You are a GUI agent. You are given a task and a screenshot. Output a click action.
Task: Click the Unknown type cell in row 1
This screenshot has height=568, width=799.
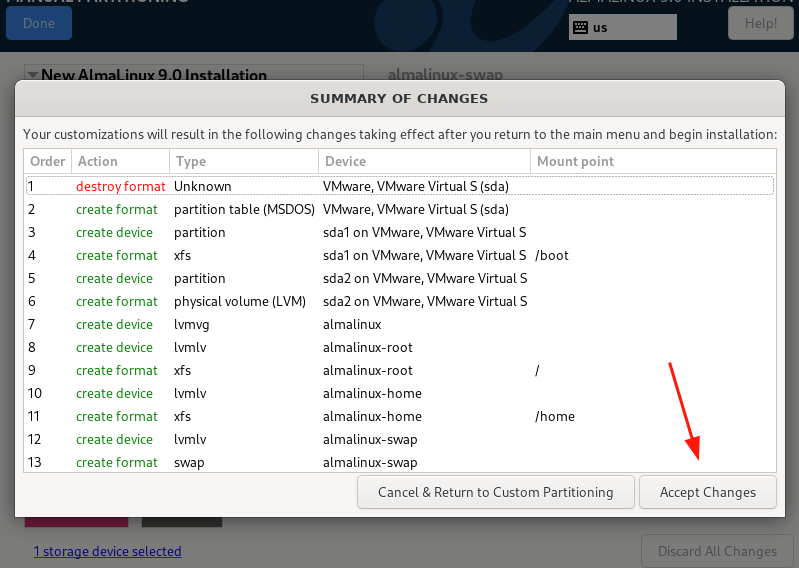coord(202,186)
